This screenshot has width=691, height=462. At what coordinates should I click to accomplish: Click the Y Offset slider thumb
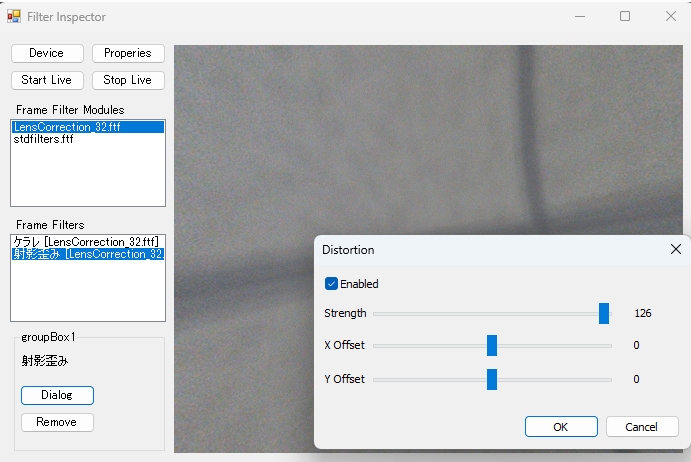click(x=492, y=379)
